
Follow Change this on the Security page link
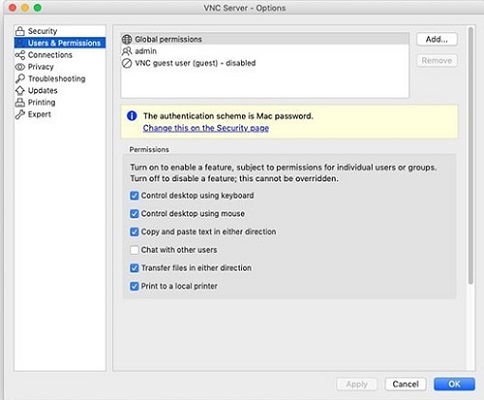[206, 128]
